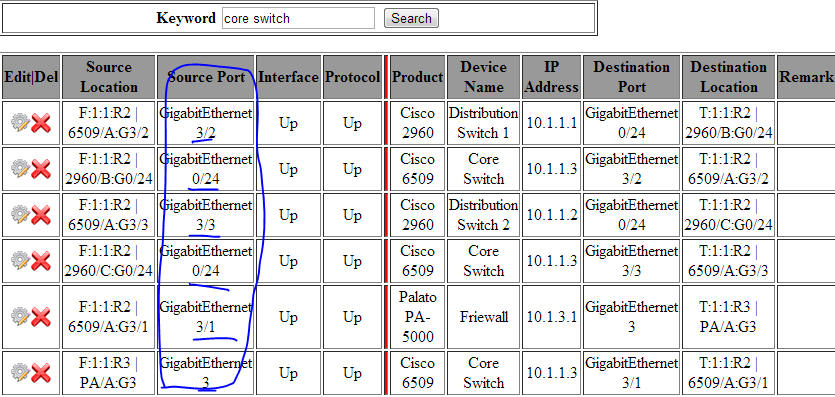Screen dimensions: 835x397
Task: Select destination location T:1:1:R3 PA/A:G3
Action: (x=728, y=317)
